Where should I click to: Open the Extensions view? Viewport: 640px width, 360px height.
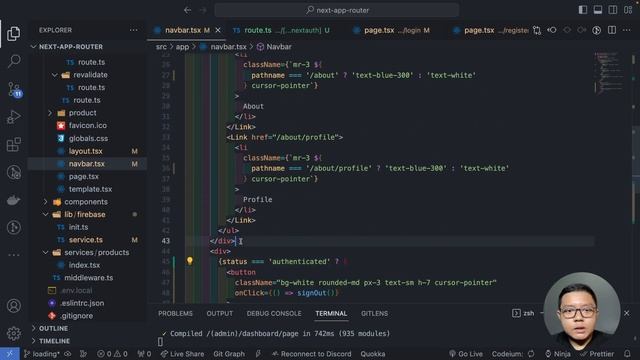tap(13, 144)
